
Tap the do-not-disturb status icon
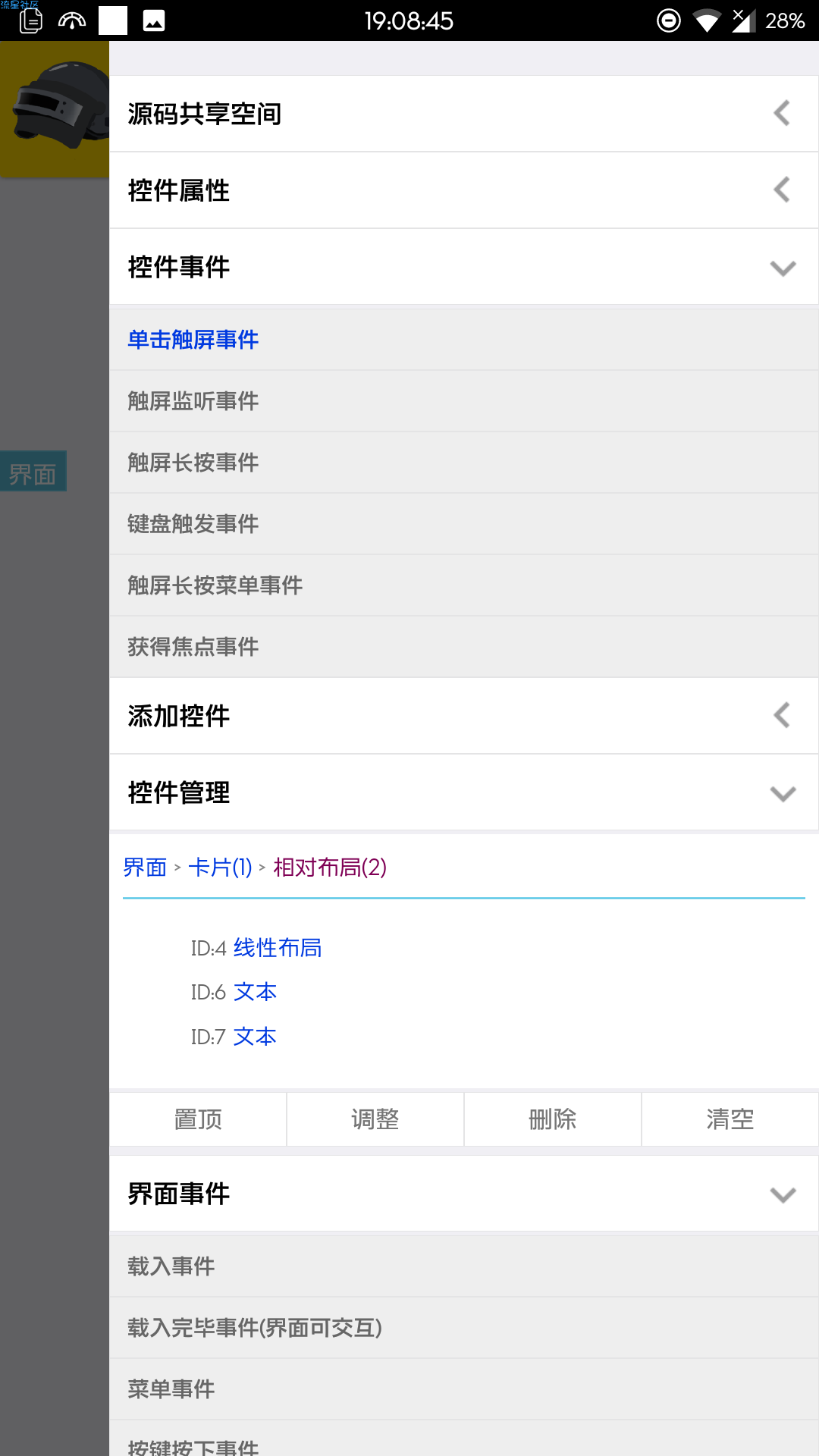click(x=669, y=20)
